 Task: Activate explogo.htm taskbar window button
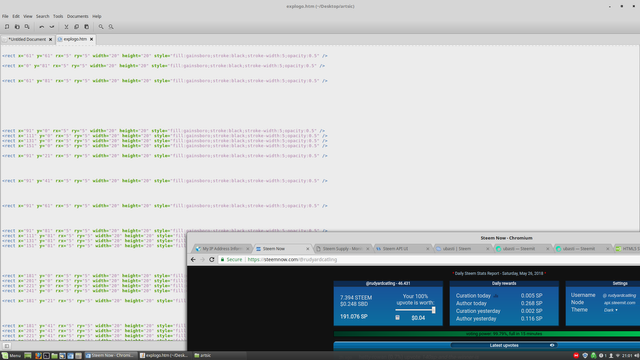click(164, 356)
